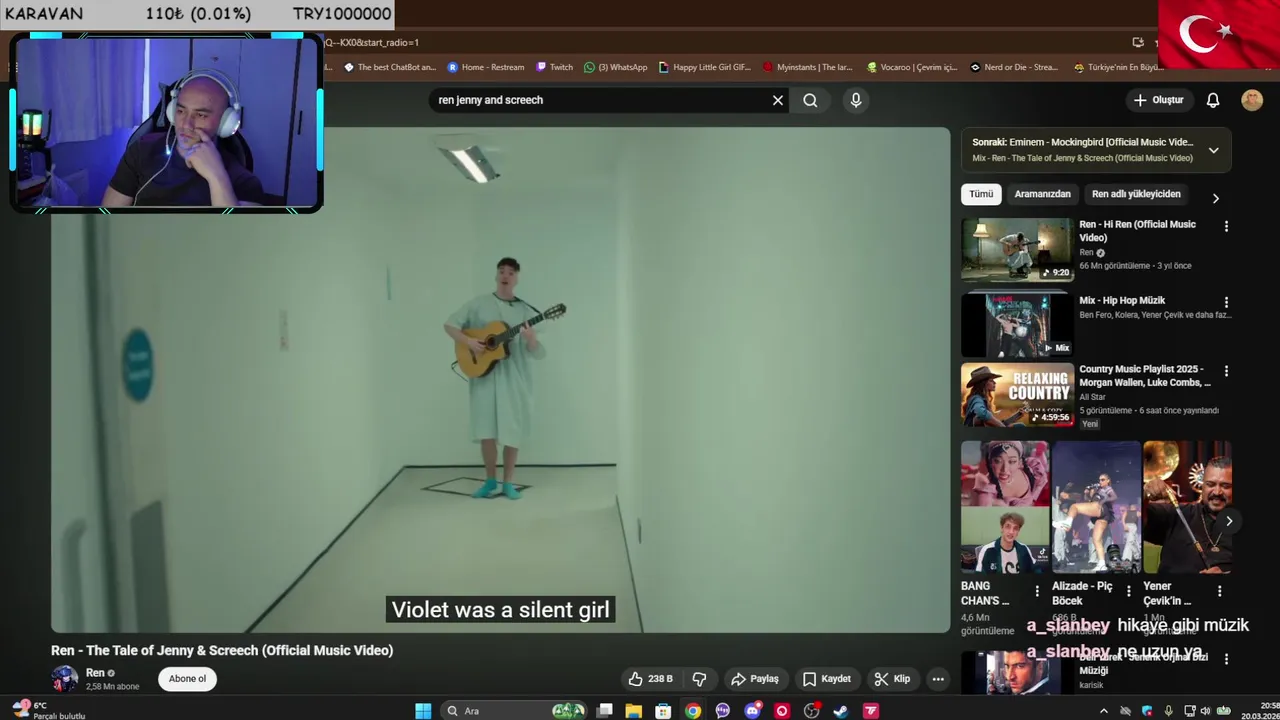Open the Yener Çevik short

[x=1187, y=506]
